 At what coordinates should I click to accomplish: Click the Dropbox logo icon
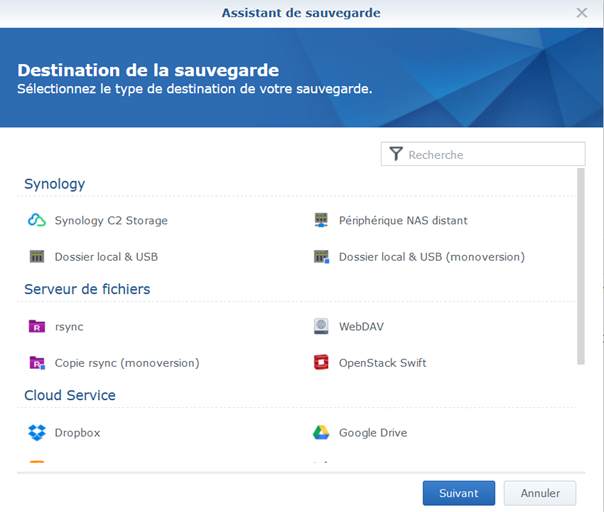pyautogui.click(x=37, y=433)
